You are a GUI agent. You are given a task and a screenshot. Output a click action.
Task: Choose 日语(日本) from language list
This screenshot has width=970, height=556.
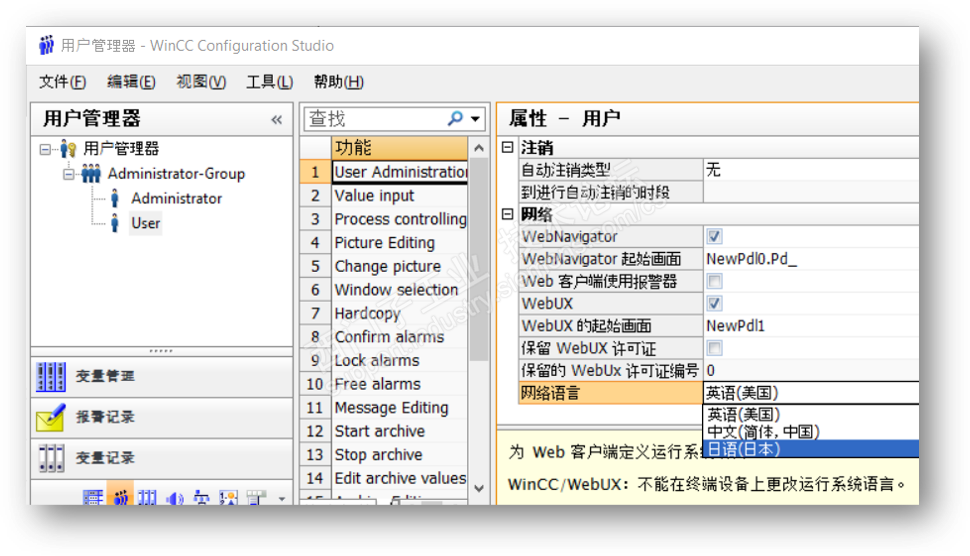811,449
